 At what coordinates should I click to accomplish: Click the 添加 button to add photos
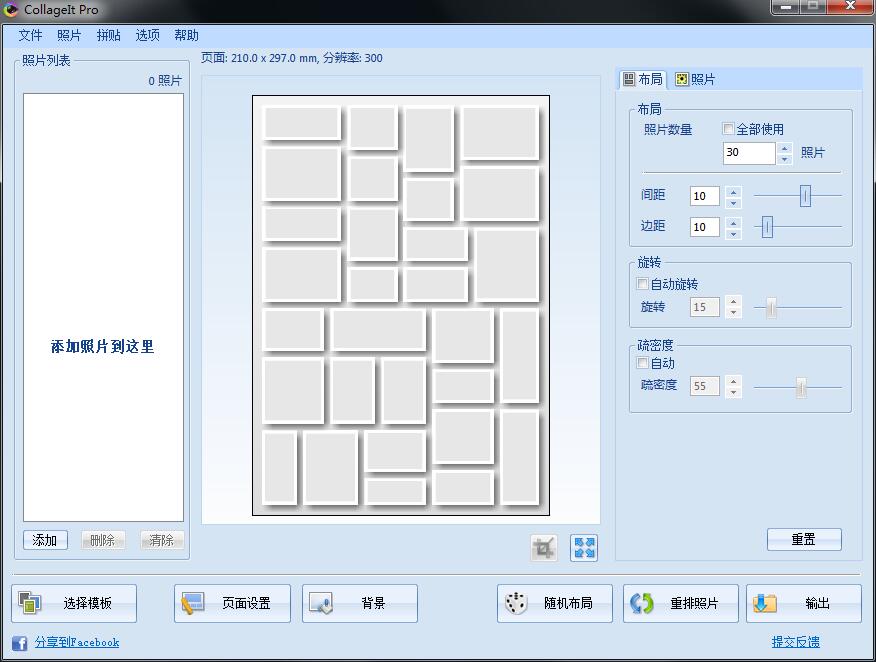44,539
